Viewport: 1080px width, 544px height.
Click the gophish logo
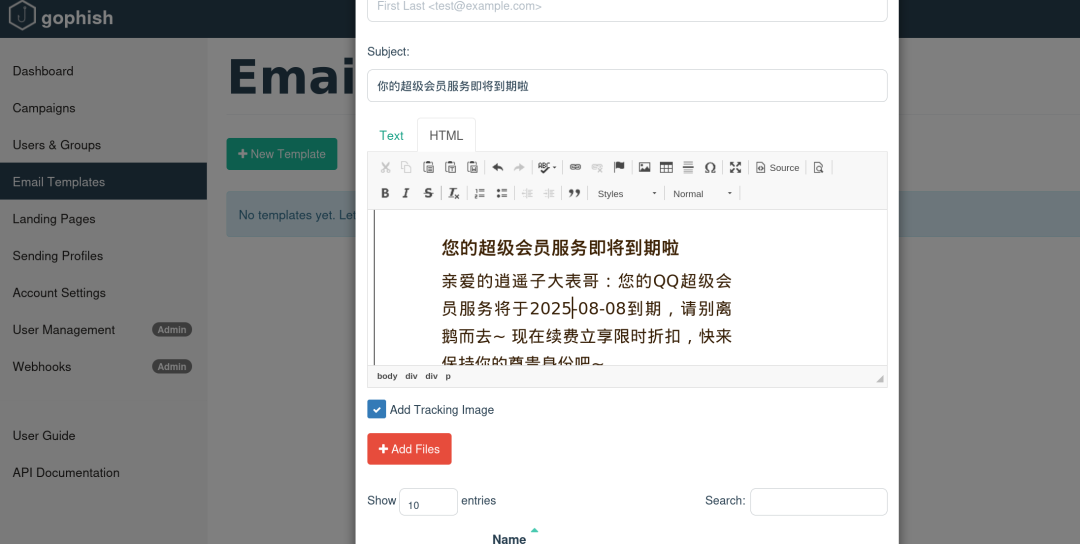pyautogui.click(x=61, y=17)
